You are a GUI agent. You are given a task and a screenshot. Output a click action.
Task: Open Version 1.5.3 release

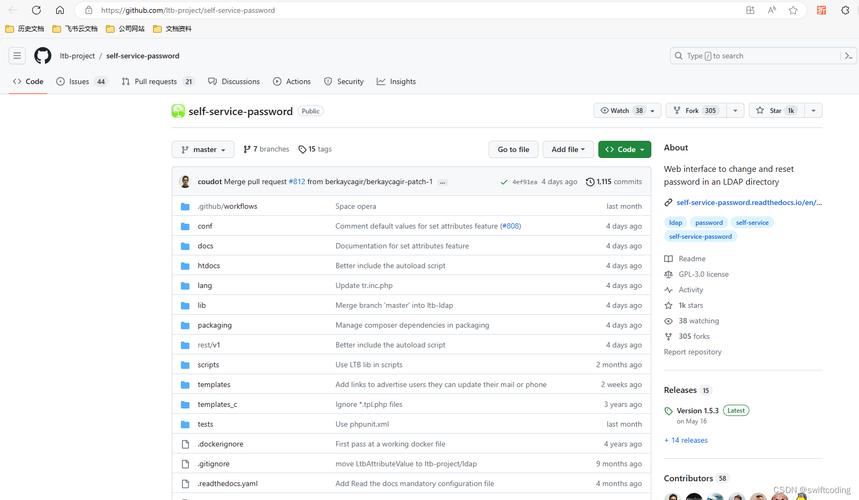point(697,411)
